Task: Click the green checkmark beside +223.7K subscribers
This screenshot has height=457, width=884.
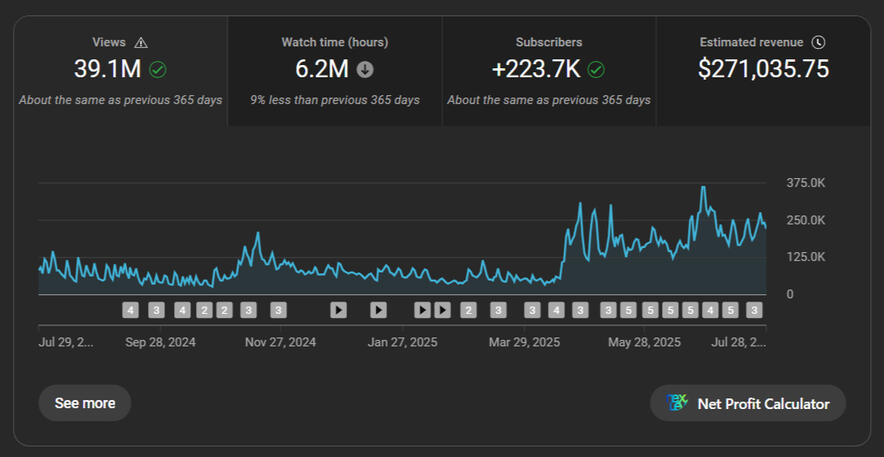Action: coord(596,70)
